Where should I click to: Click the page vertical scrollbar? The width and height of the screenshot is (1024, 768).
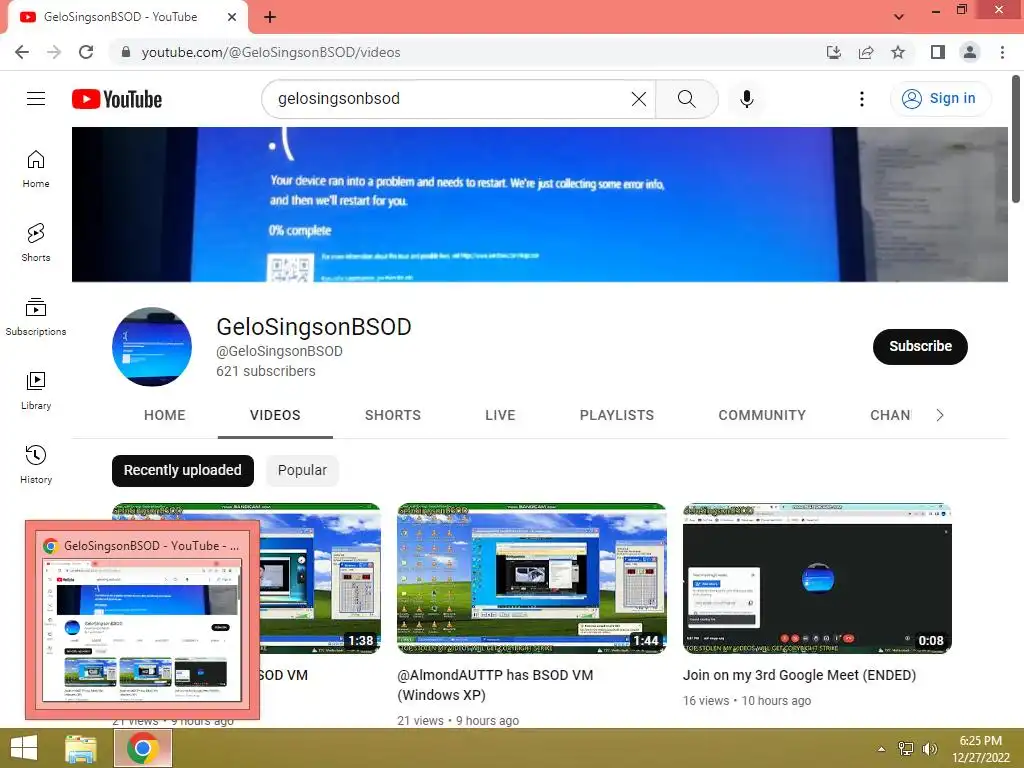click(1016, 138)
